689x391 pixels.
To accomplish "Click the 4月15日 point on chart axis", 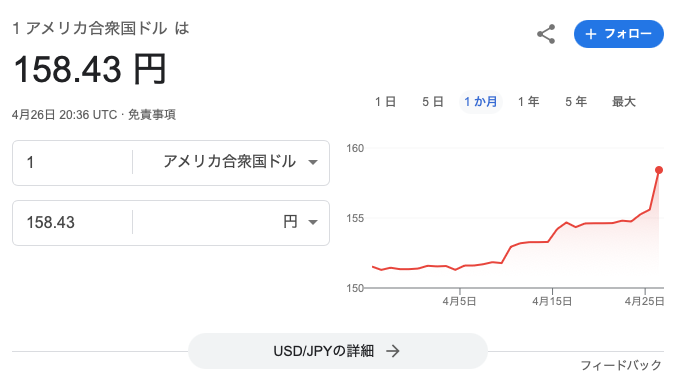I will click(552, 301).
